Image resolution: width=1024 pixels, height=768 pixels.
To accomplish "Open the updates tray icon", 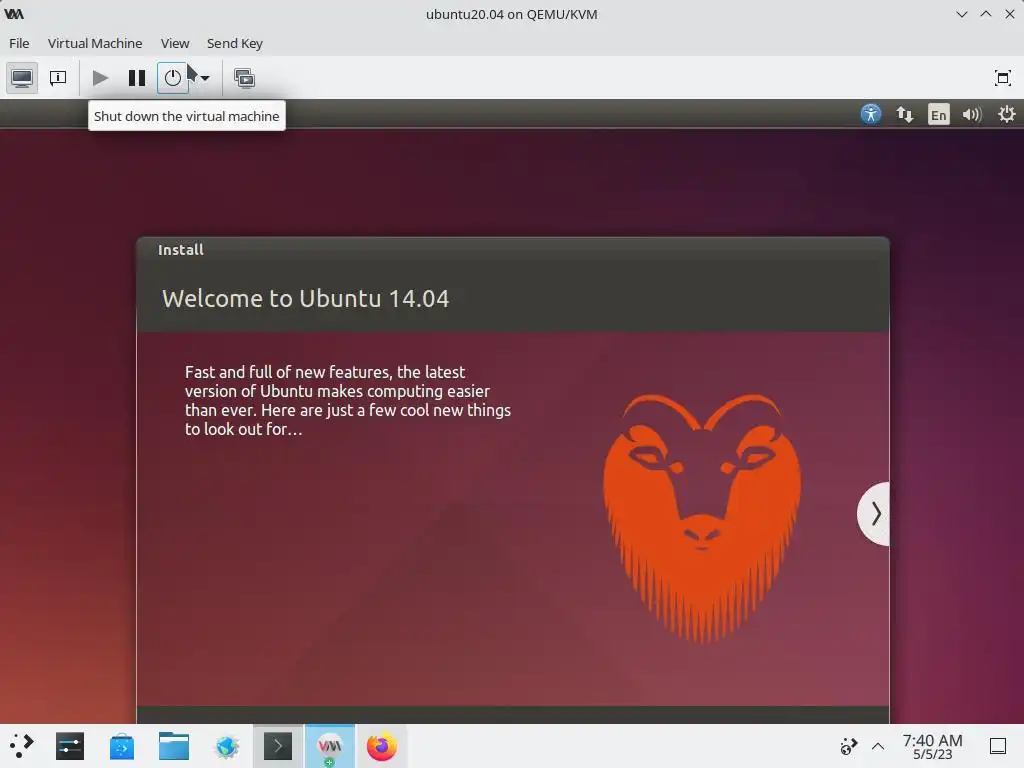I will (x=848, y=746).
